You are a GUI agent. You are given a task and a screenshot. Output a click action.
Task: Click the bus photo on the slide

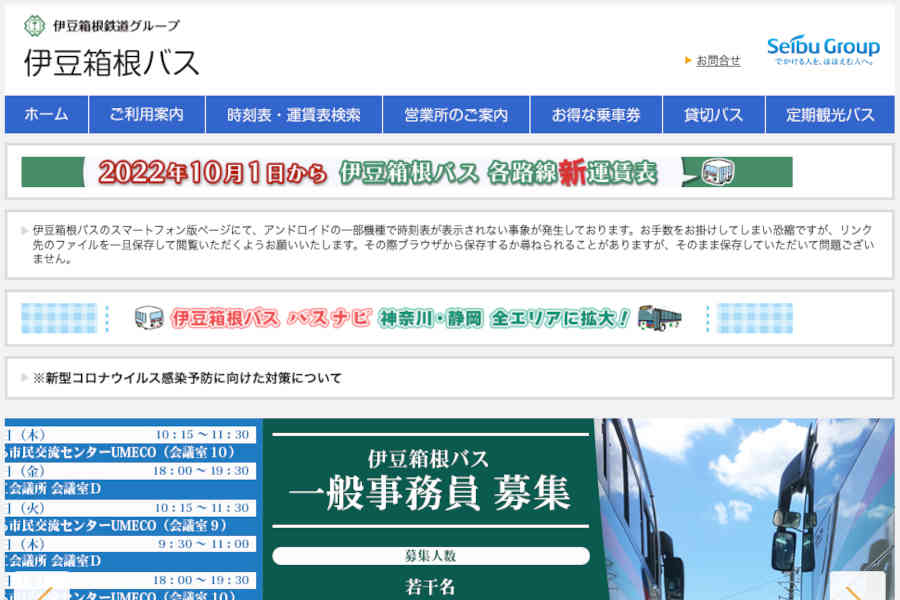coord(746,509)
